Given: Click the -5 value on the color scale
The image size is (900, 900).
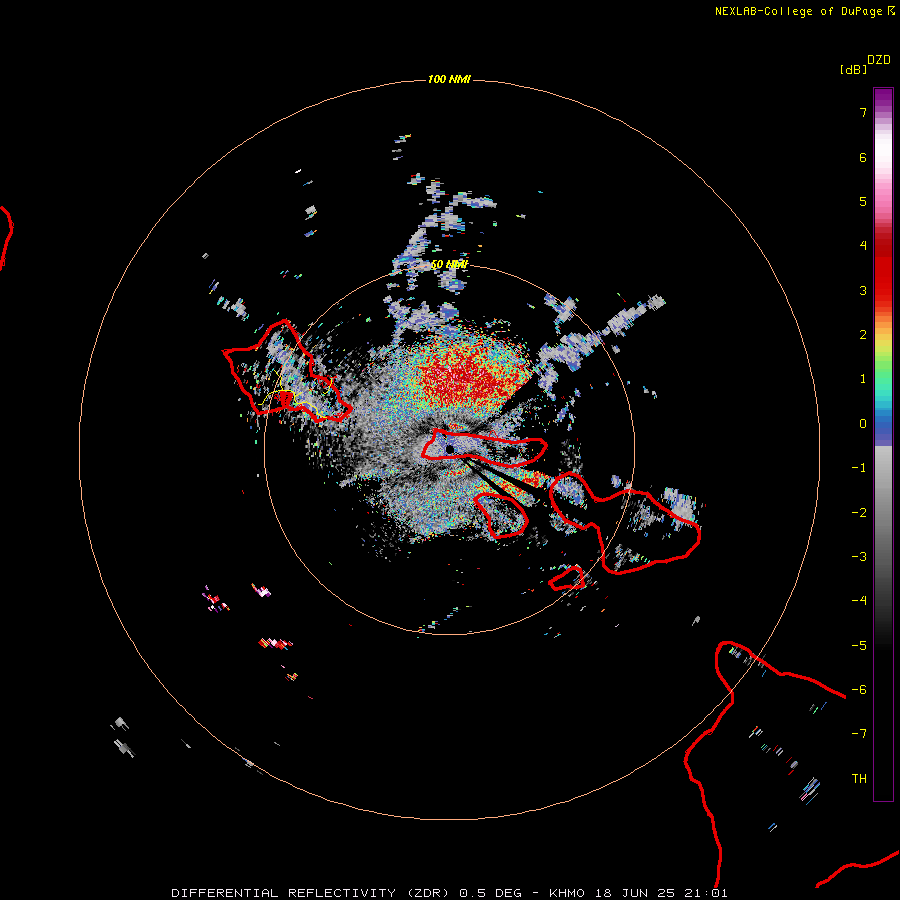Looking at the screenshot, I should tap(859, 646).
